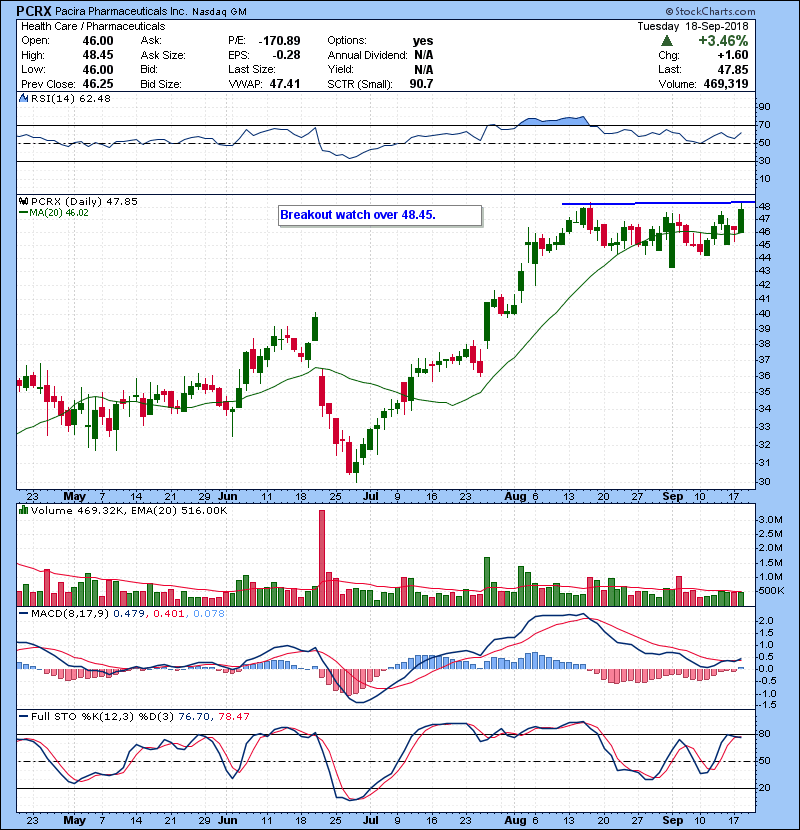Screen dimensions: 800x830
Task: Click the PCRX ticker symbol in header
Action: (x=34, y=11)
